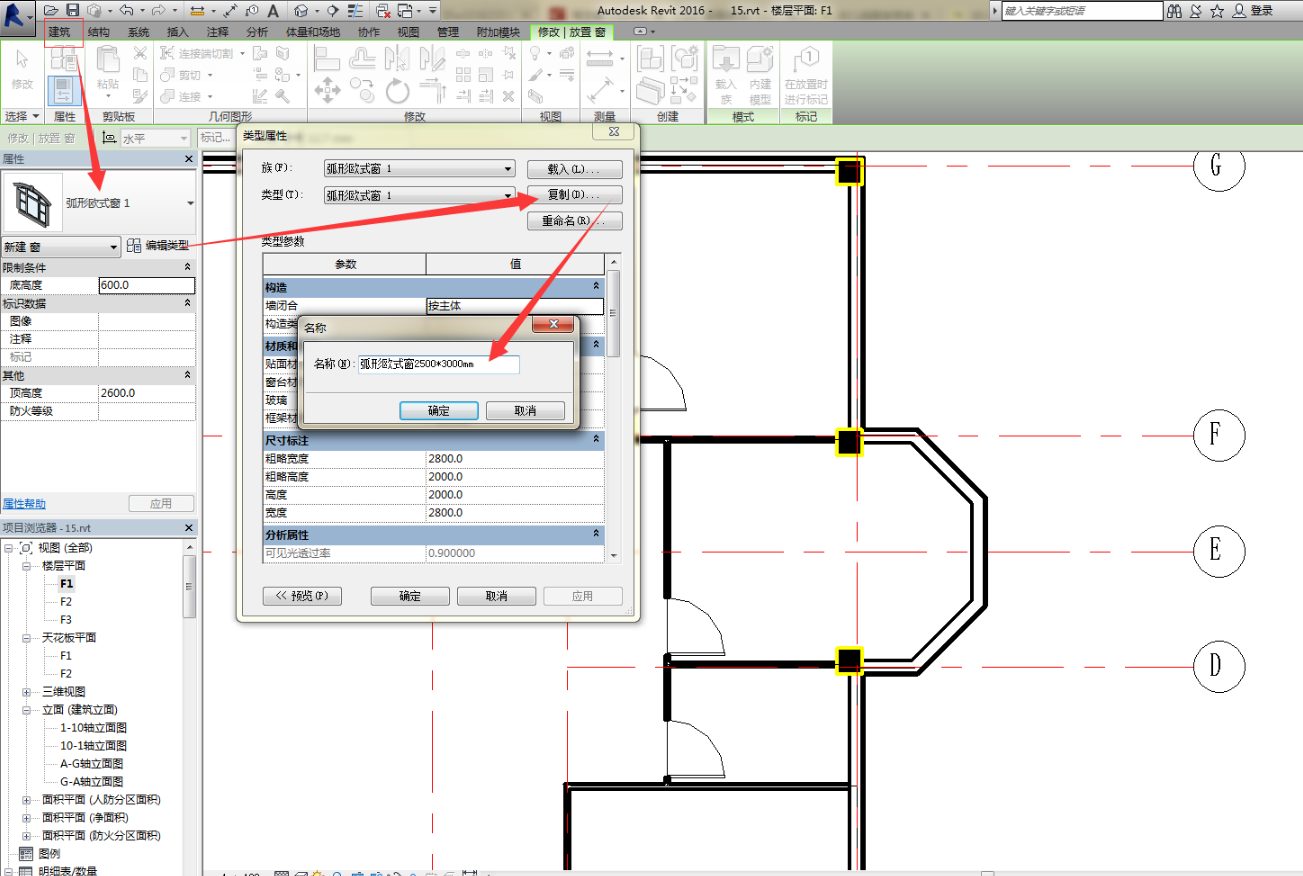Collapse the 尺寸标注 parameter group
The image size is (1303, 876).
pyautogui.click(x=597, y=439)
